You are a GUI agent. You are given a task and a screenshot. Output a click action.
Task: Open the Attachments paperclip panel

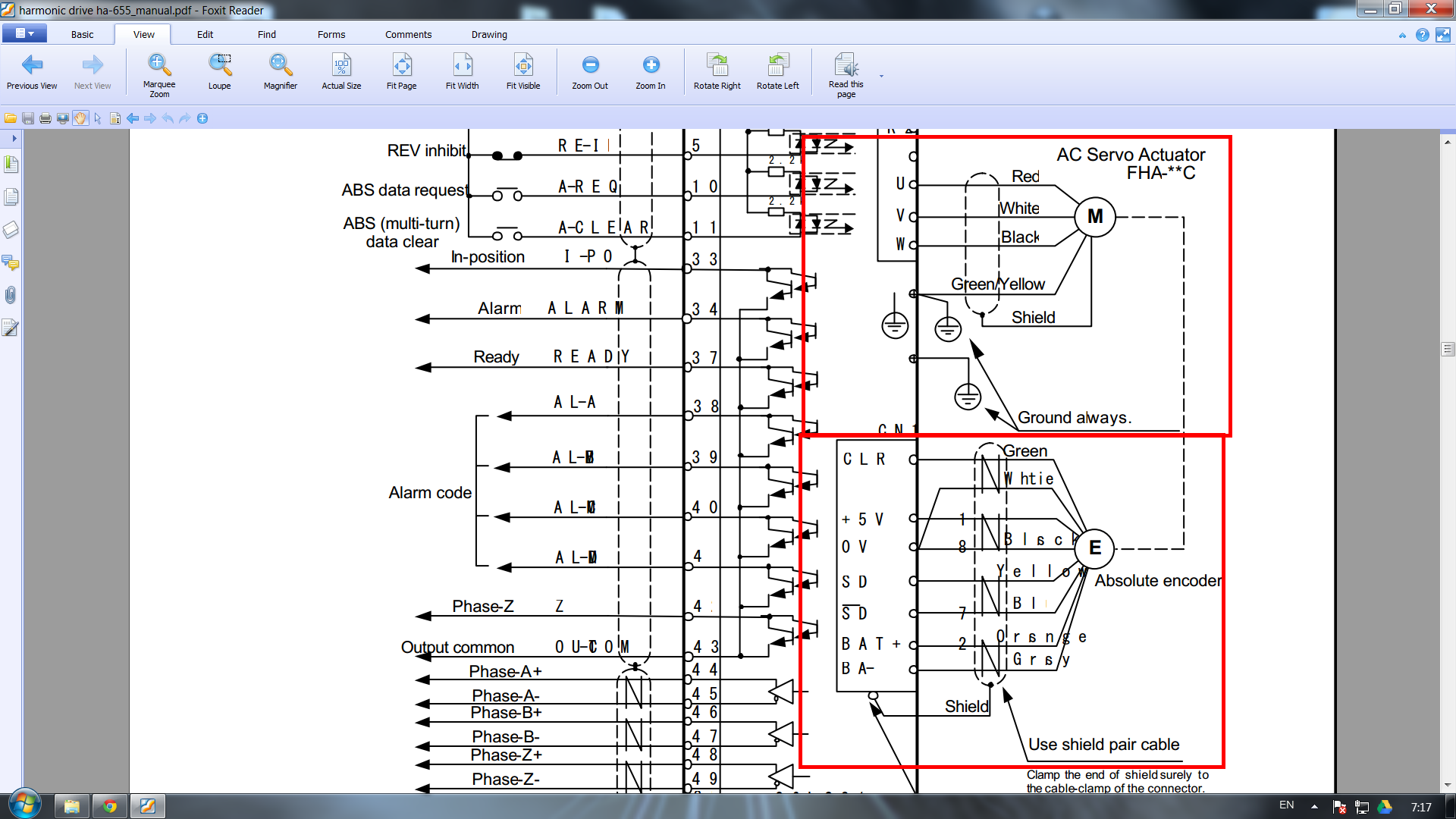tap(11, 295)
